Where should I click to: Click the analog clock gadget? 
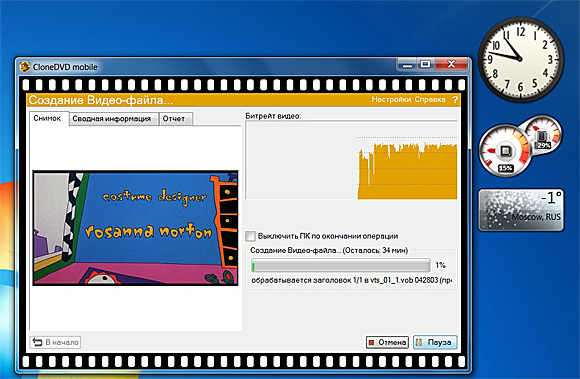tap(521, 59)
